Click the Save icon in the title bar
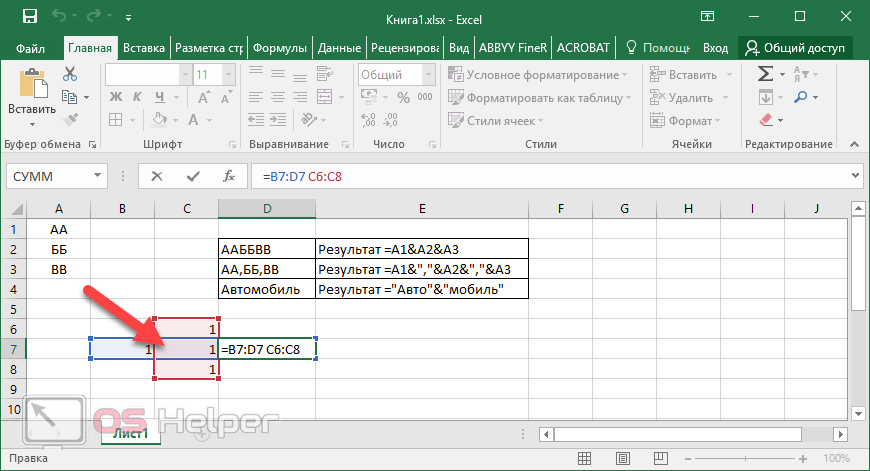Image resolution: width=870 pixels, height=471 pixels. (29, 17)
